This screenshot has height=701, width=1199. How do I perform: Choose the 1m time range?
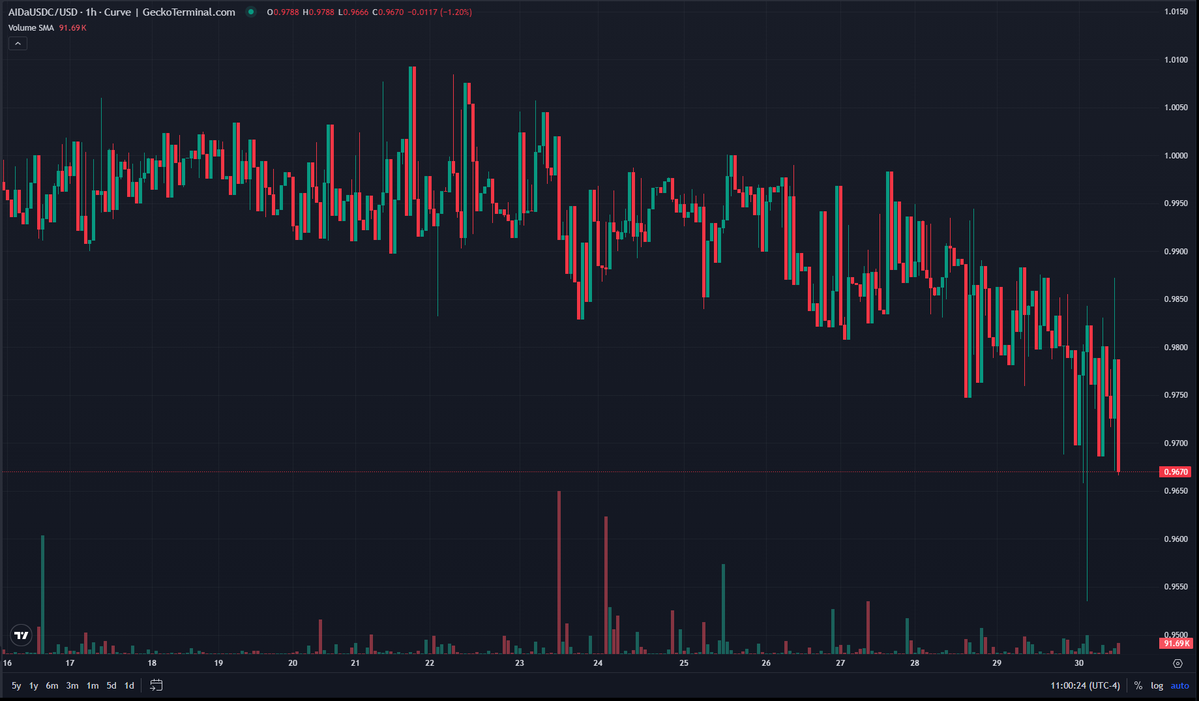pos(92,686)
